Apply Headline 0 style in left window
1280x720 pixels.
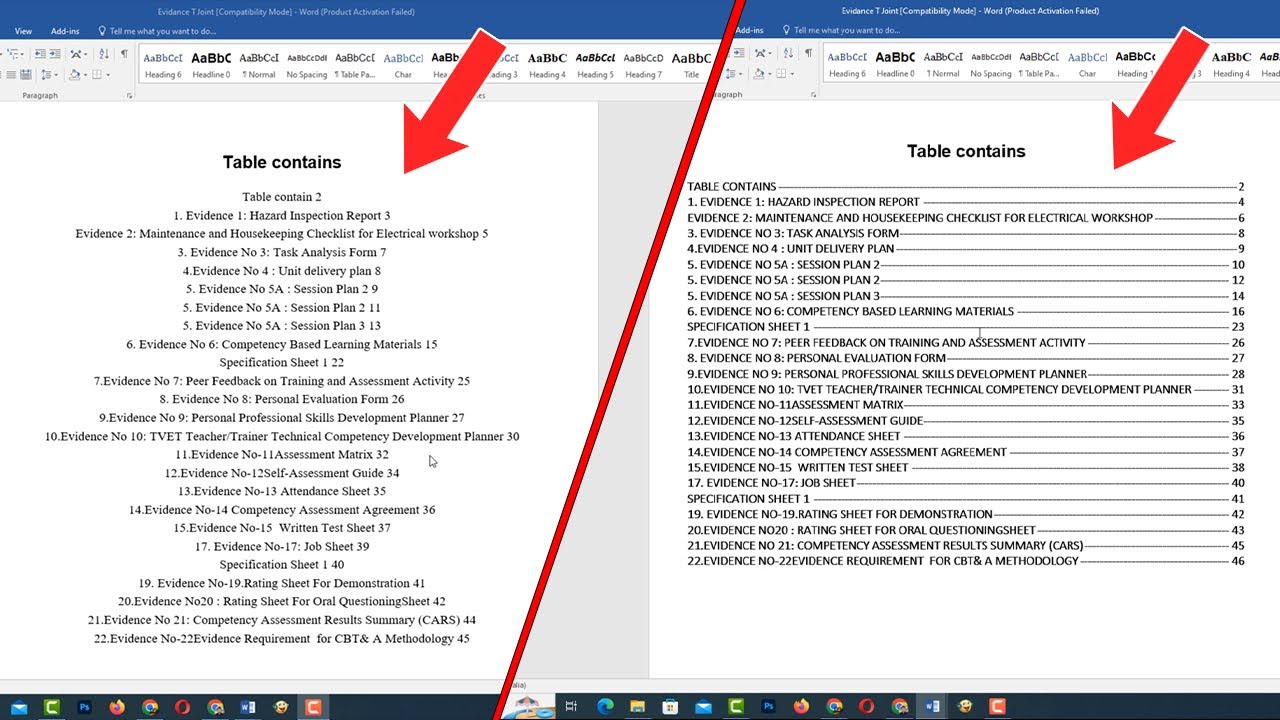[x=211, y=65]
